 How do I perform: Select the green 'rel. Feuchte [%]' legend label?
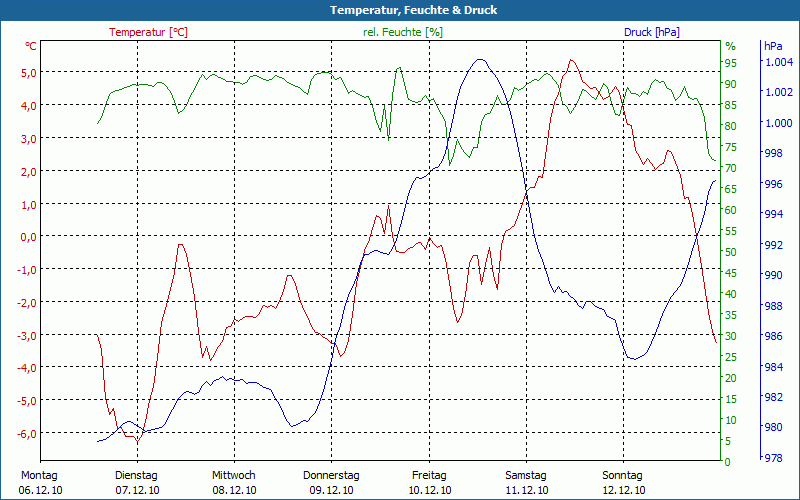pos(403,32)
